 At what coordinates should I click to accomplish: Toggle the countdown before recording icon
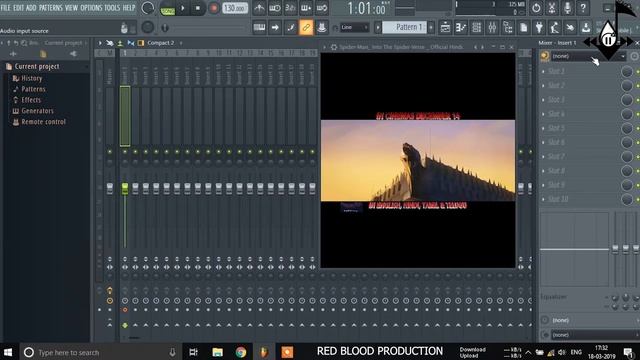290,8
